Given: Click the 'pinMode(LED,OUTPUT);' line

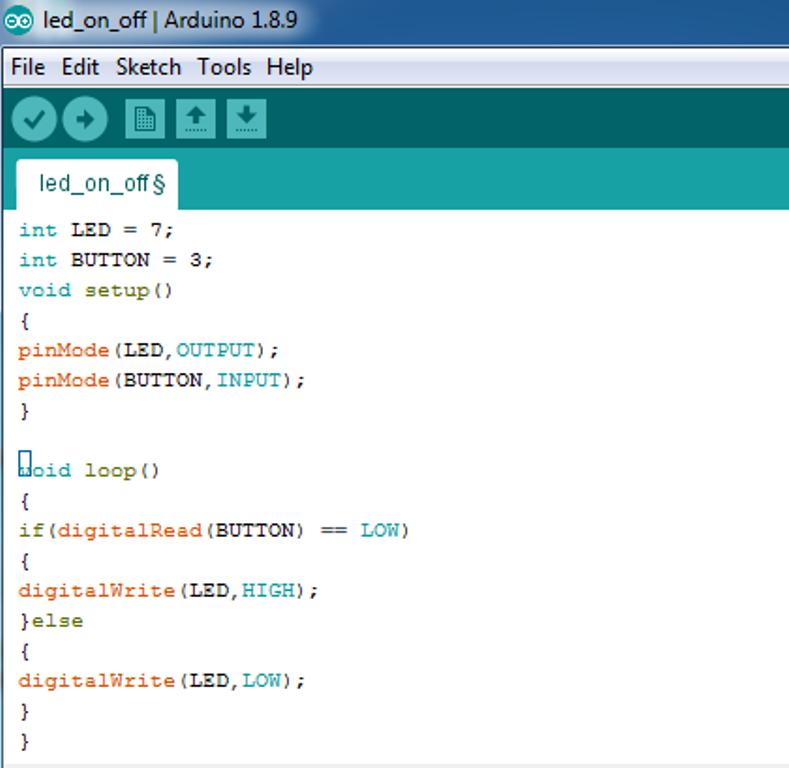Looking at the screenshot, I should [148, 350].
